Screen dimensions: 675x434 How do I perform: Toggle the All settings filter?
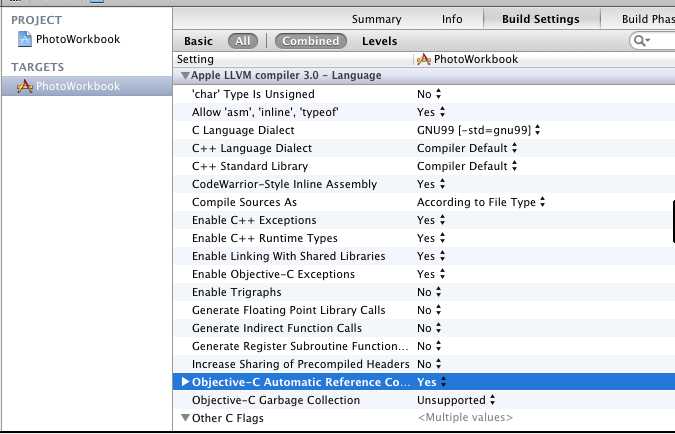point(242,41)
